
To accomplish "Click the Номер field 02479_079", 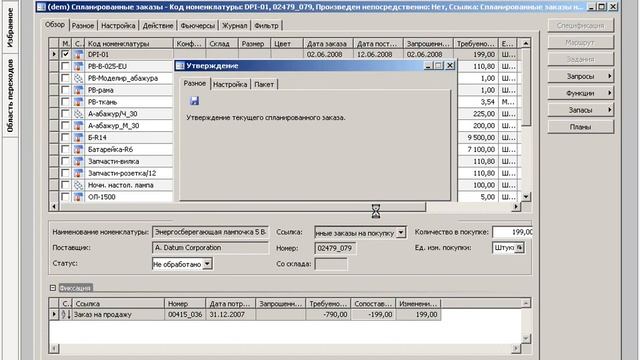I will (x=335, y=248).
